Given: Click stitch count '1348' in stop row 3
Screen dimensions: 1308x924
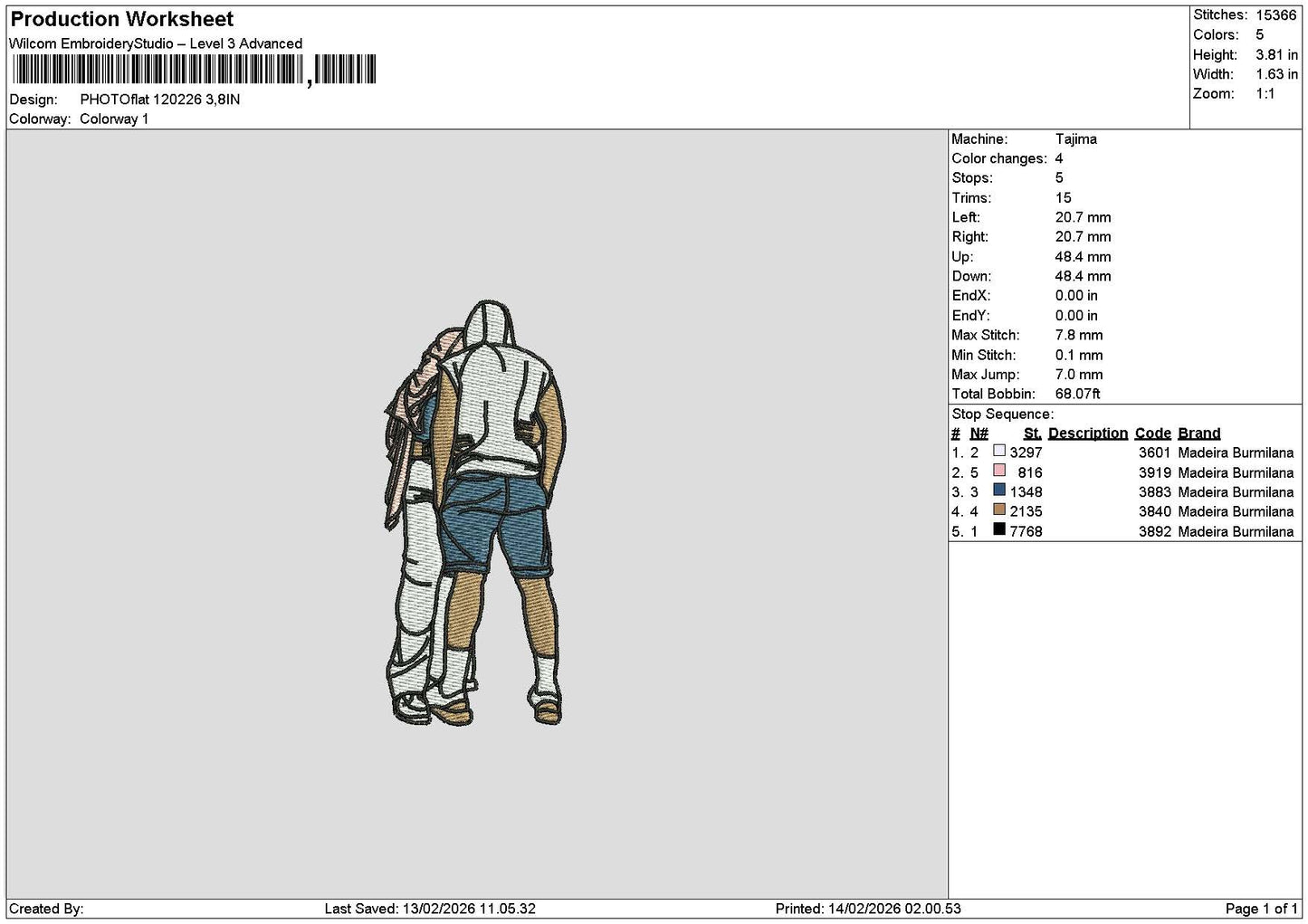Looking at the screenshot, I should click(x=1026, y=492).
